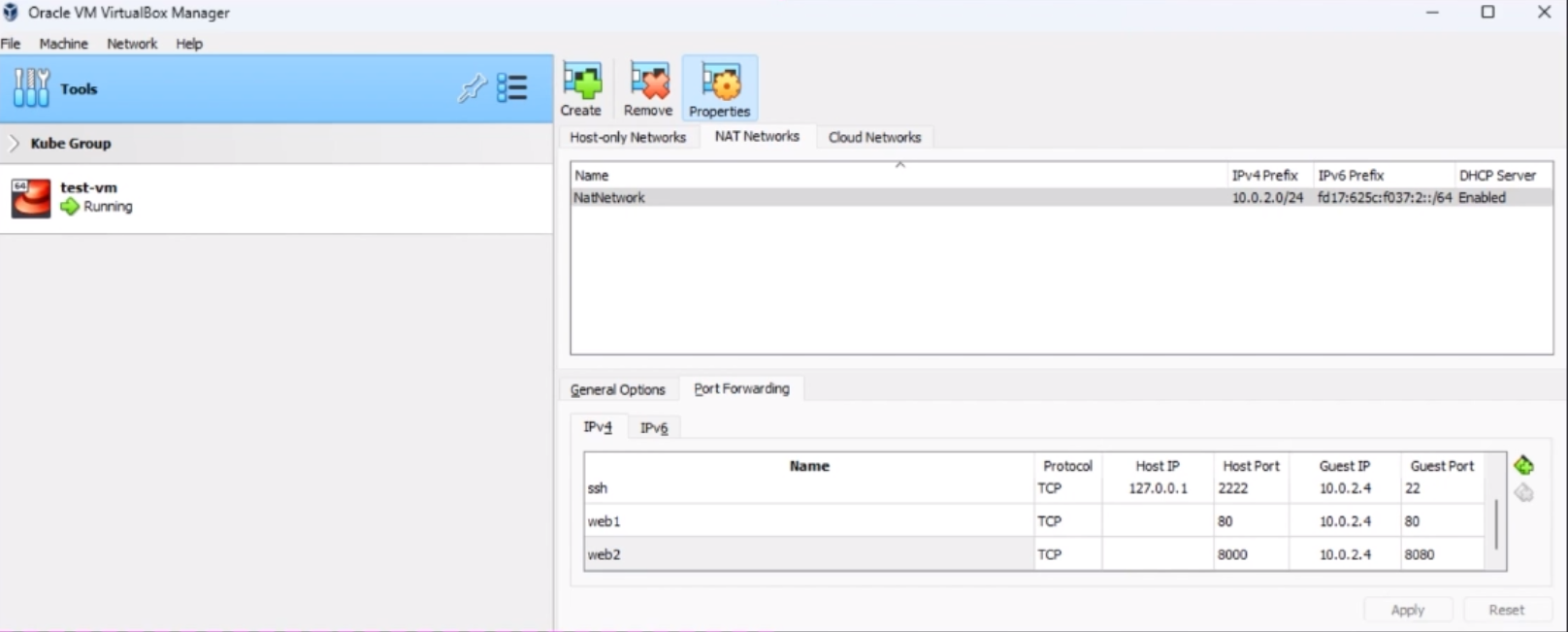Click the pin icon beside Tools
The width and height of the screenshot is (1568, 632).
tap(472, 88)
